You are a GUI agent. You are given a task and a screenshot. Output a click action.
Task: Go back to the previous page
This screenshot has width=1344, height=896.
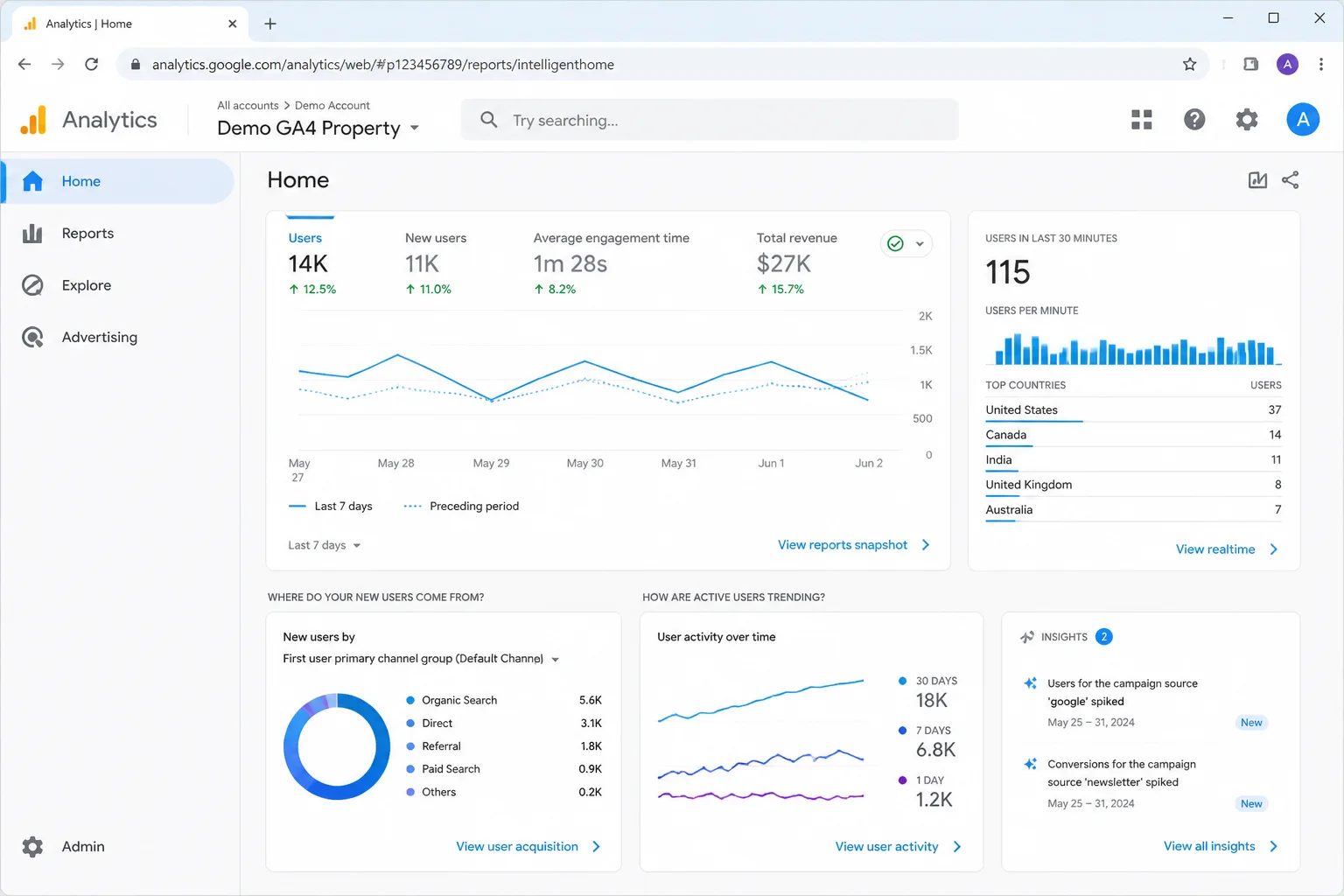coord(24,64)
